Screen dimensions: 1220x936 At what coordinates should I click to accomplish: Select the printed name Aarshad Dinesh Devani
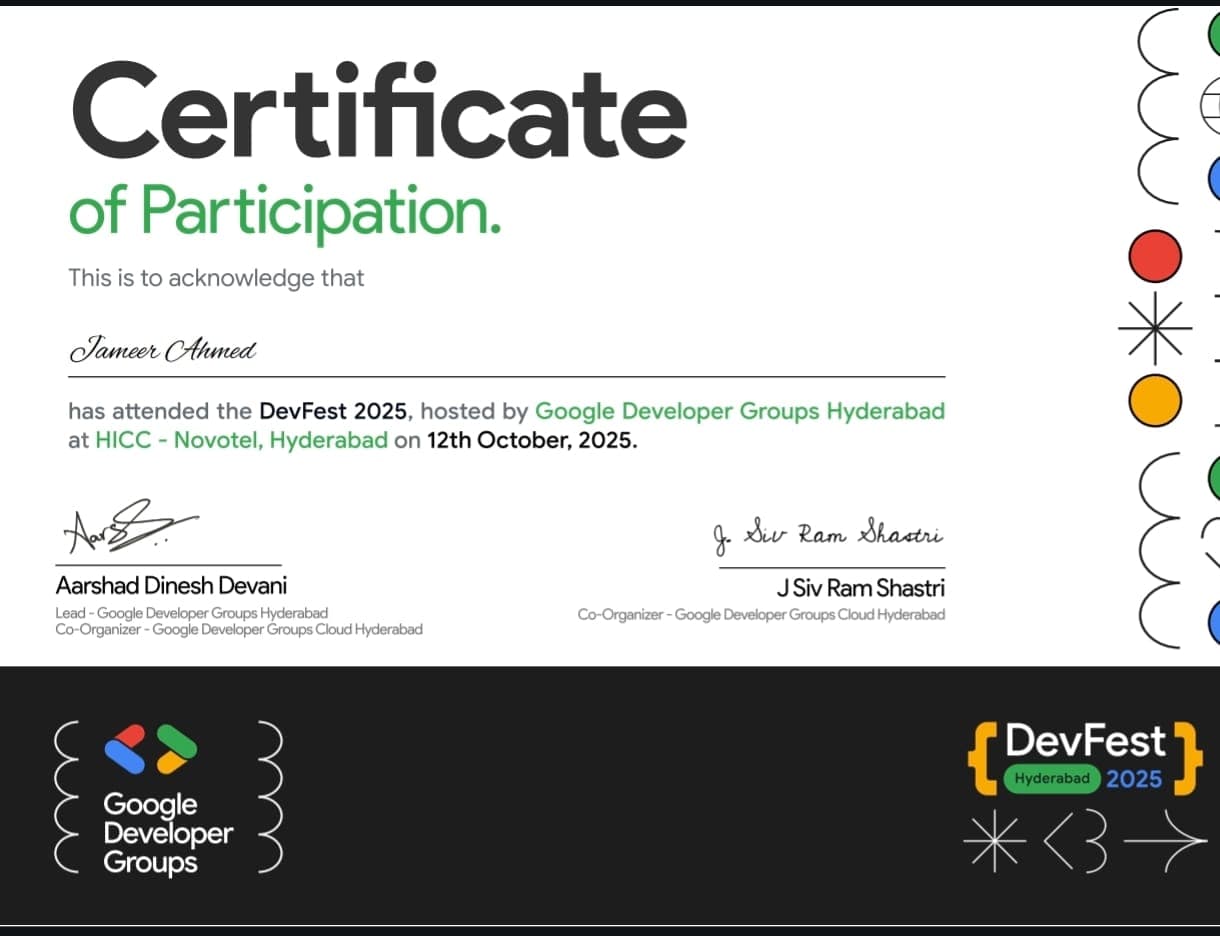pos(171,585)
